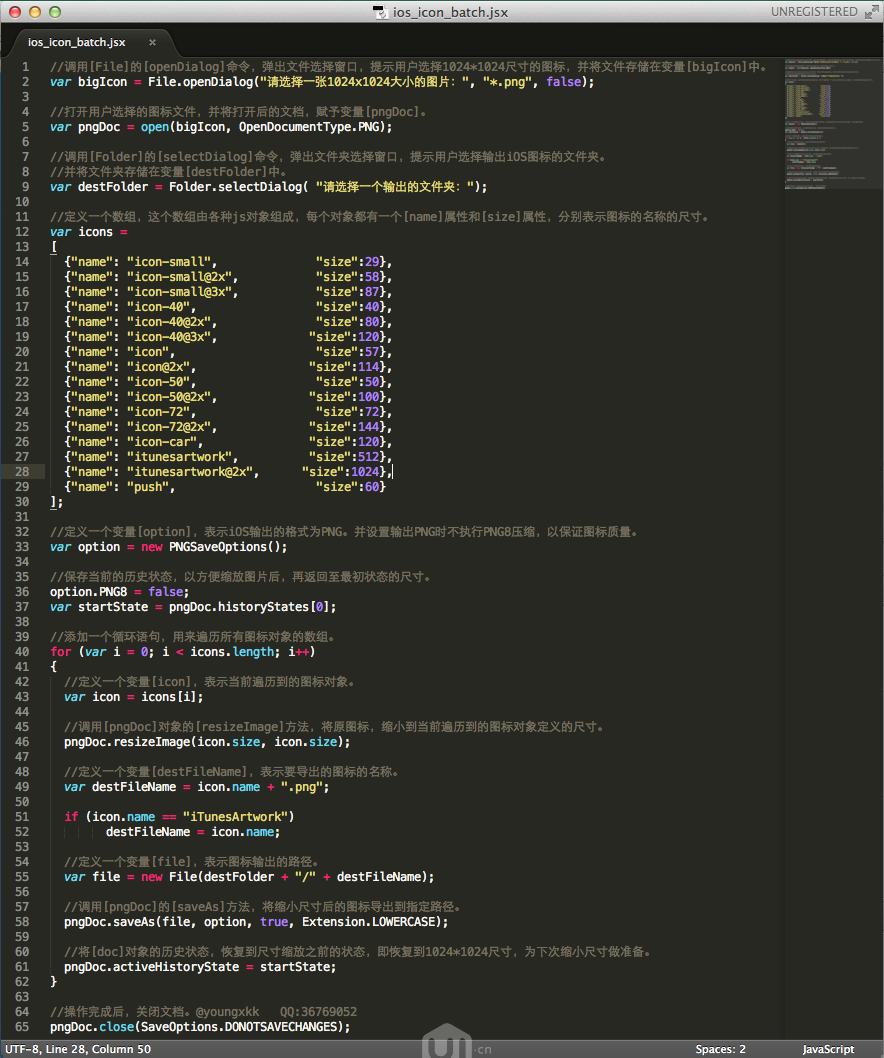
Task: Click option.PNG8 on line 36
Action: (88, 592)
